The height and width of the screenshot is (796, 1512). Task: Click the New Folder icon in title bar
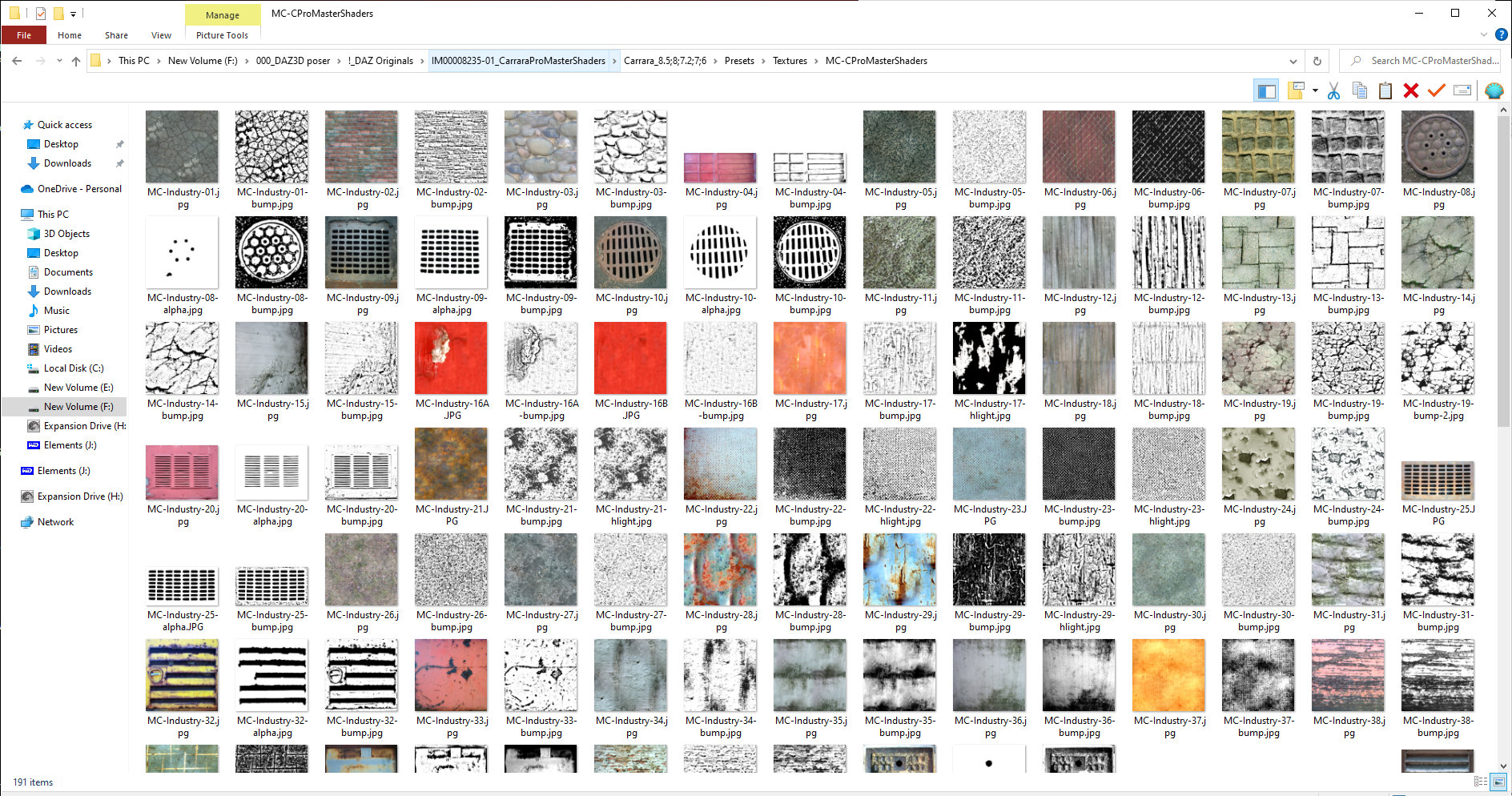point(58,13)
